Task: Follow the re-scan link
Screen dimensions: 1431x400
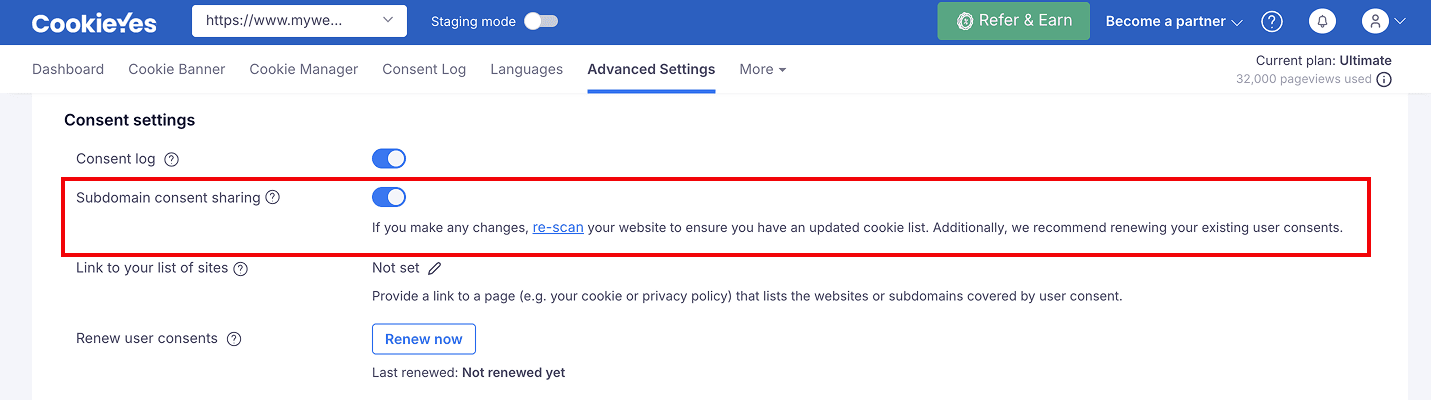Action: coord(558,227)
